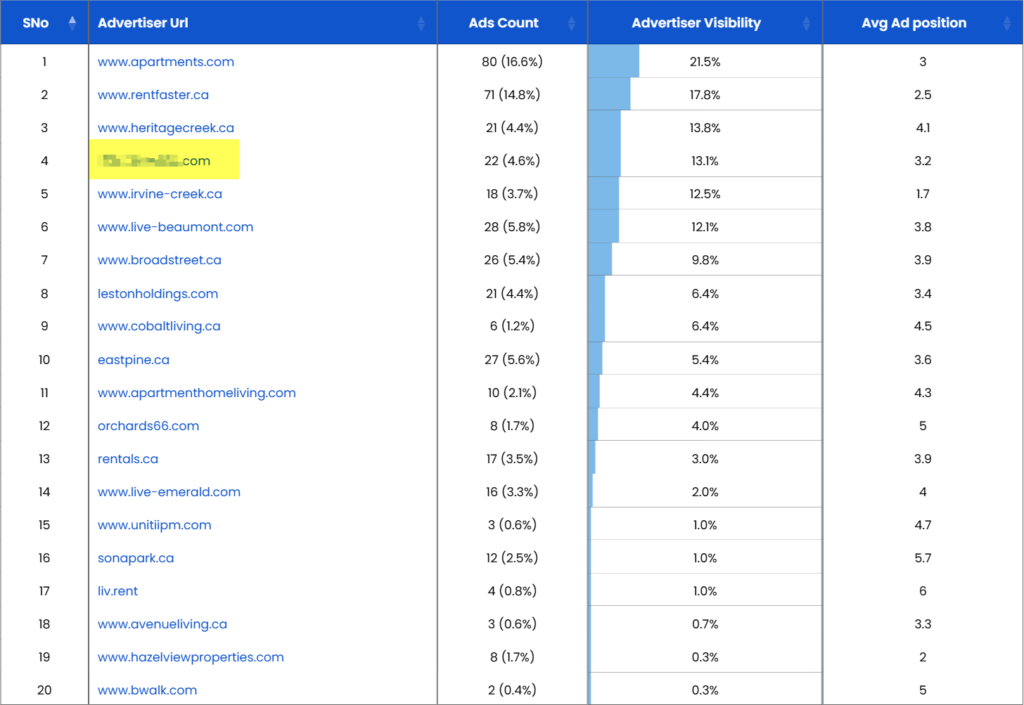Click visibility value 0.7%
The image size is (1024, 705).
705,624
